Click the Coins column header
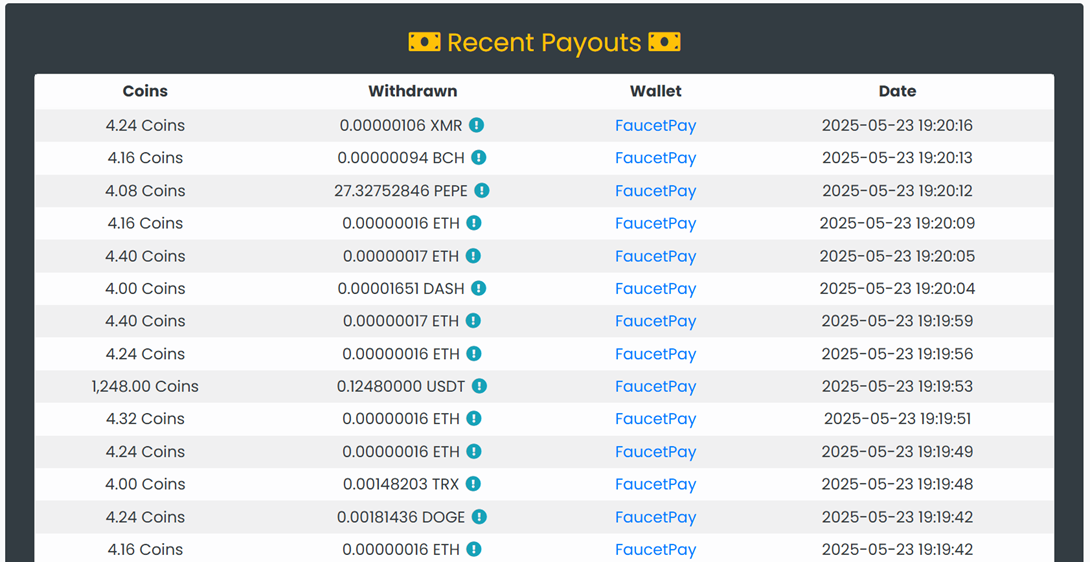The image size is (1090, 562). coord(145,91)
